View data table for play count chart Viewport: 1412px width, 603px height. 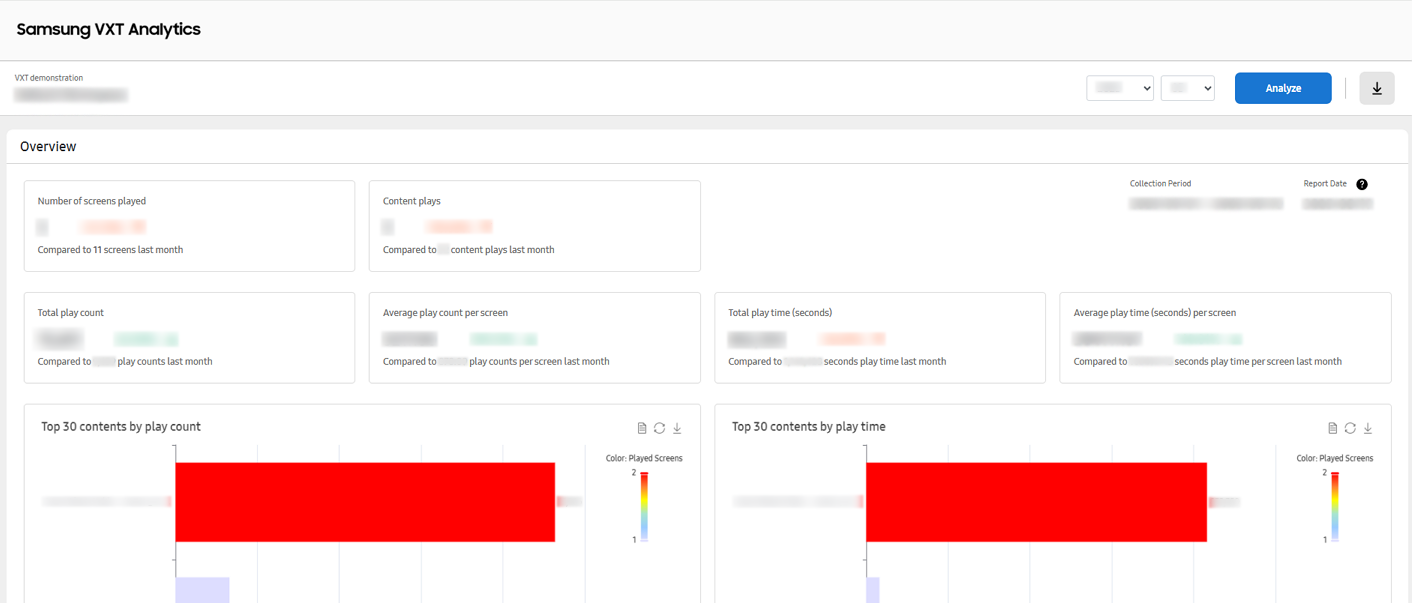tap(642, 428)
